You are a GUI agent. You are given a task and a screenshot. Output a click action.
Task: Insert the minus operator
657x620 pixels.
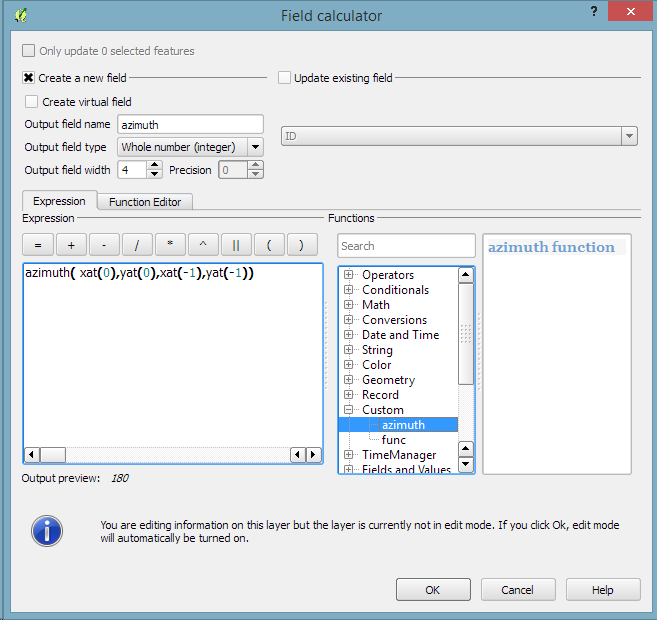(x=104, y=245)
